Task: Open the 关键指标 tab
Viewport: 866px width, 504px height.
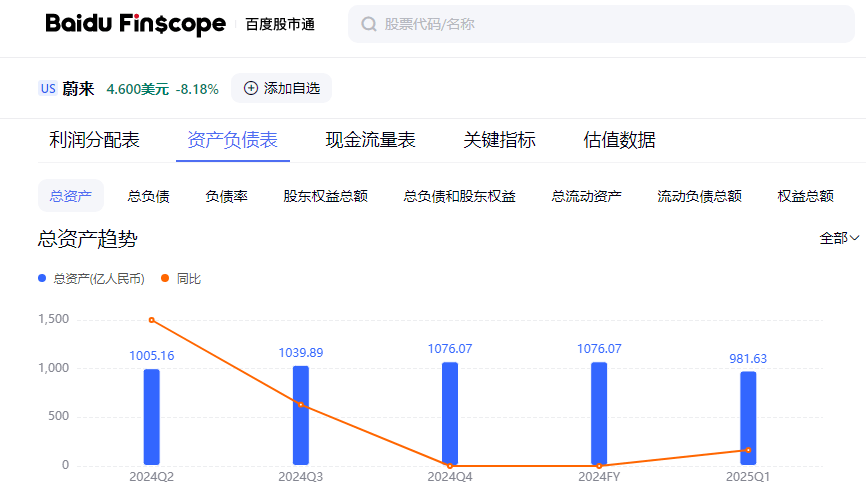Action: (x=499, y=140)
